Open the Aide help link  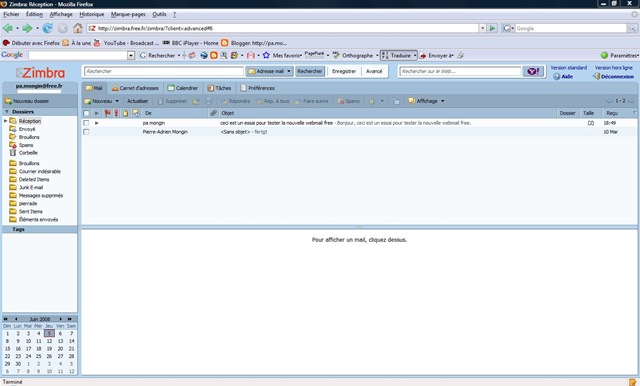pyautogui.click(x=563, y=76)
